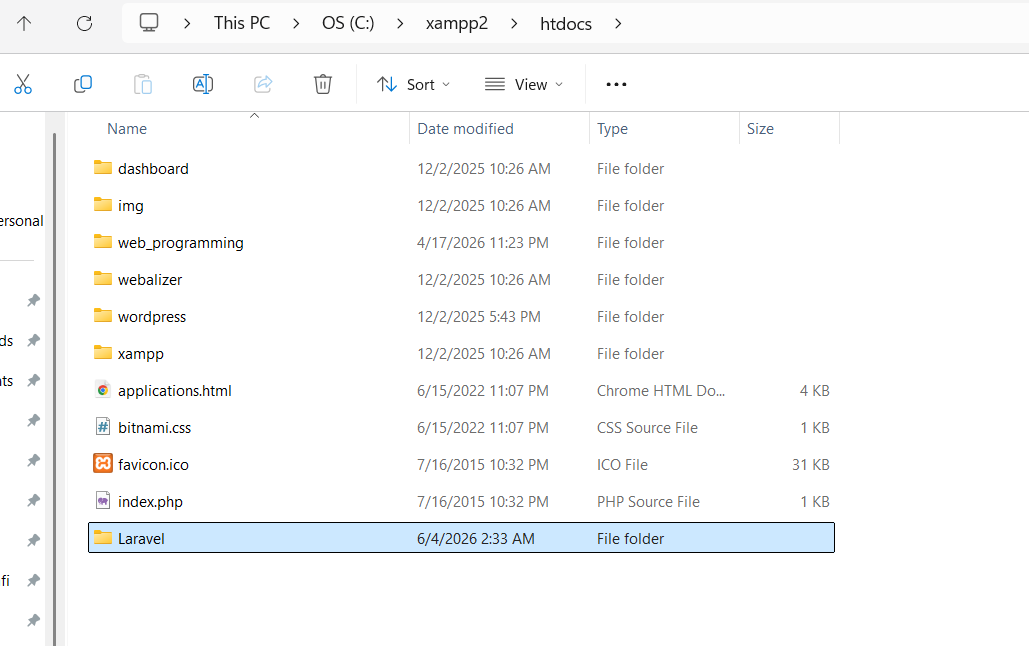Delete selected item with trash icon
Image resolution: width=1029 pixels, height=646 pixels.
click(322, 84)
